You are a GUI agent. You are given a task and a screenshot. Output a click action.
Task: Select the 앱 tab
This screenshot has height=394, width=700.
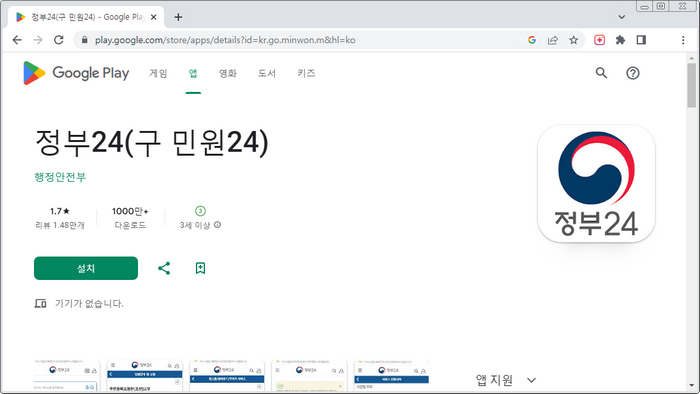click(193, 73)
